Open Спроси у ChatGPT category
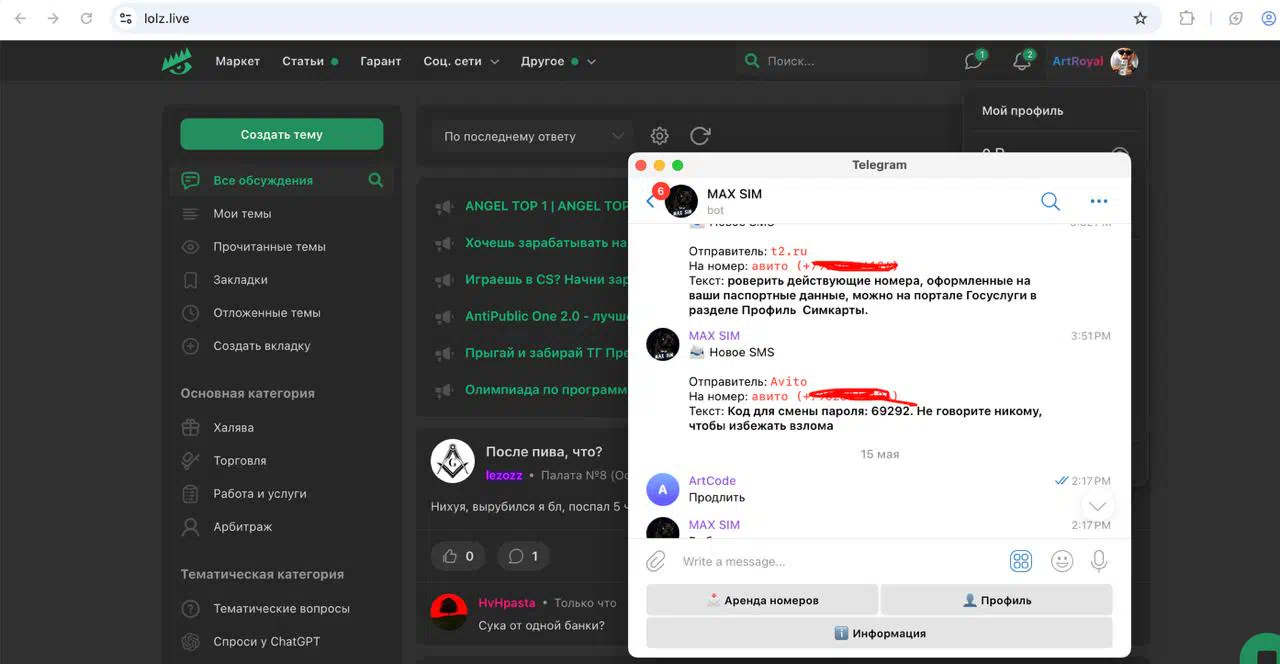 [x=267, y=642]
